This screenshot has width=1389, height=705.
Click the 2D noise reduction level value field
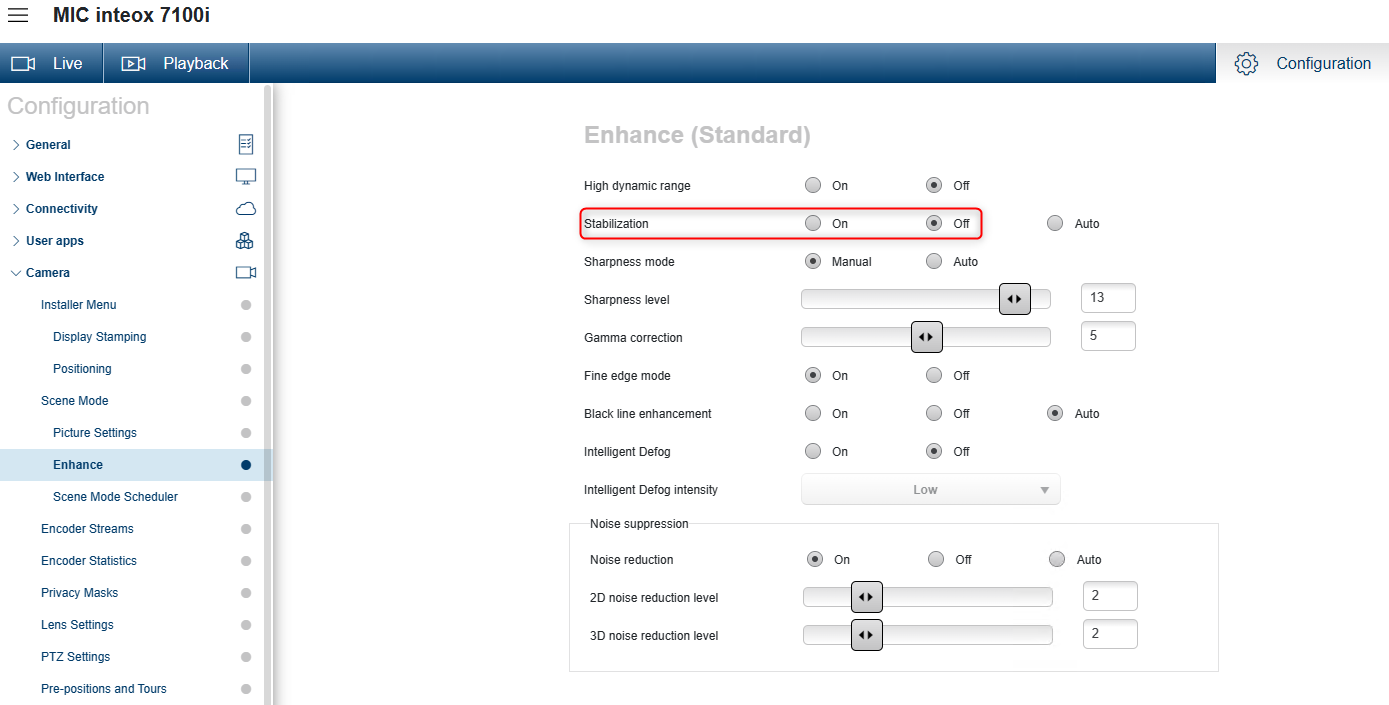click(x=1110, y=596)
